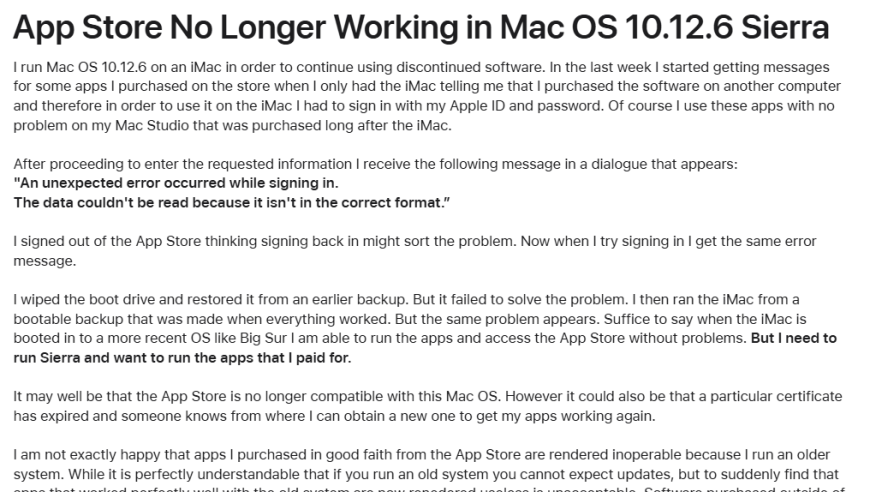870x492 pixels.
Task: Click the phrase "particular certificate"
Action: click(x=776, y=397)
